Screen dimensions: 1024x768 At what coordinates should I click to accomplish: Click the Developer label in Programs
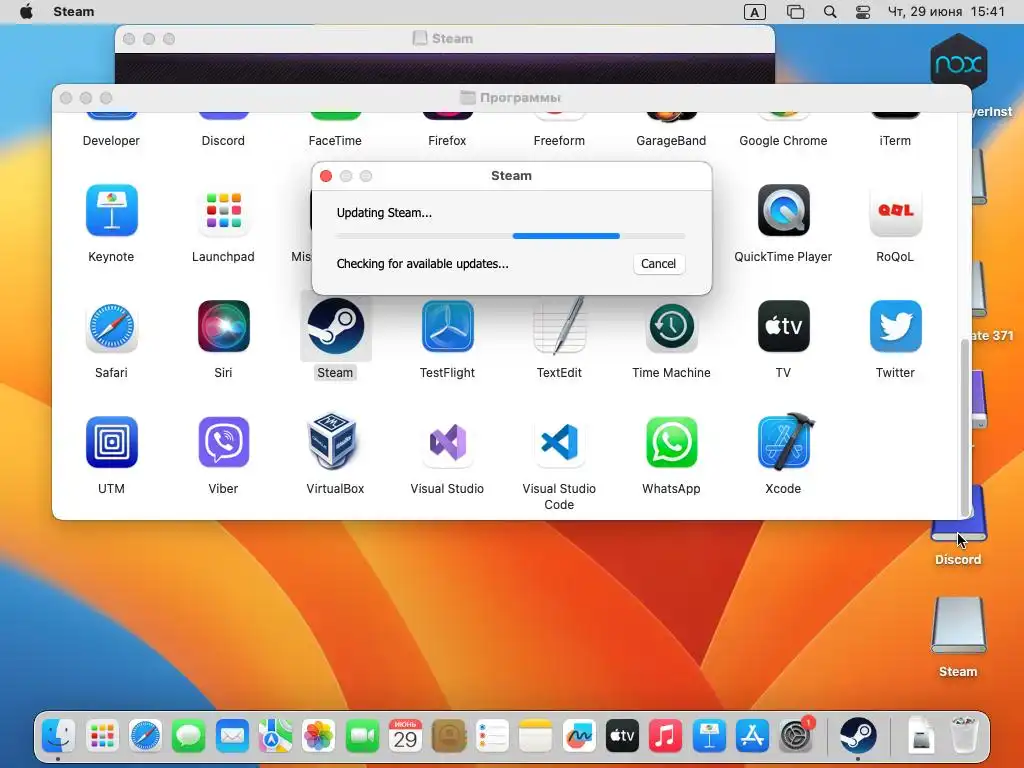[x=111, y=140]
